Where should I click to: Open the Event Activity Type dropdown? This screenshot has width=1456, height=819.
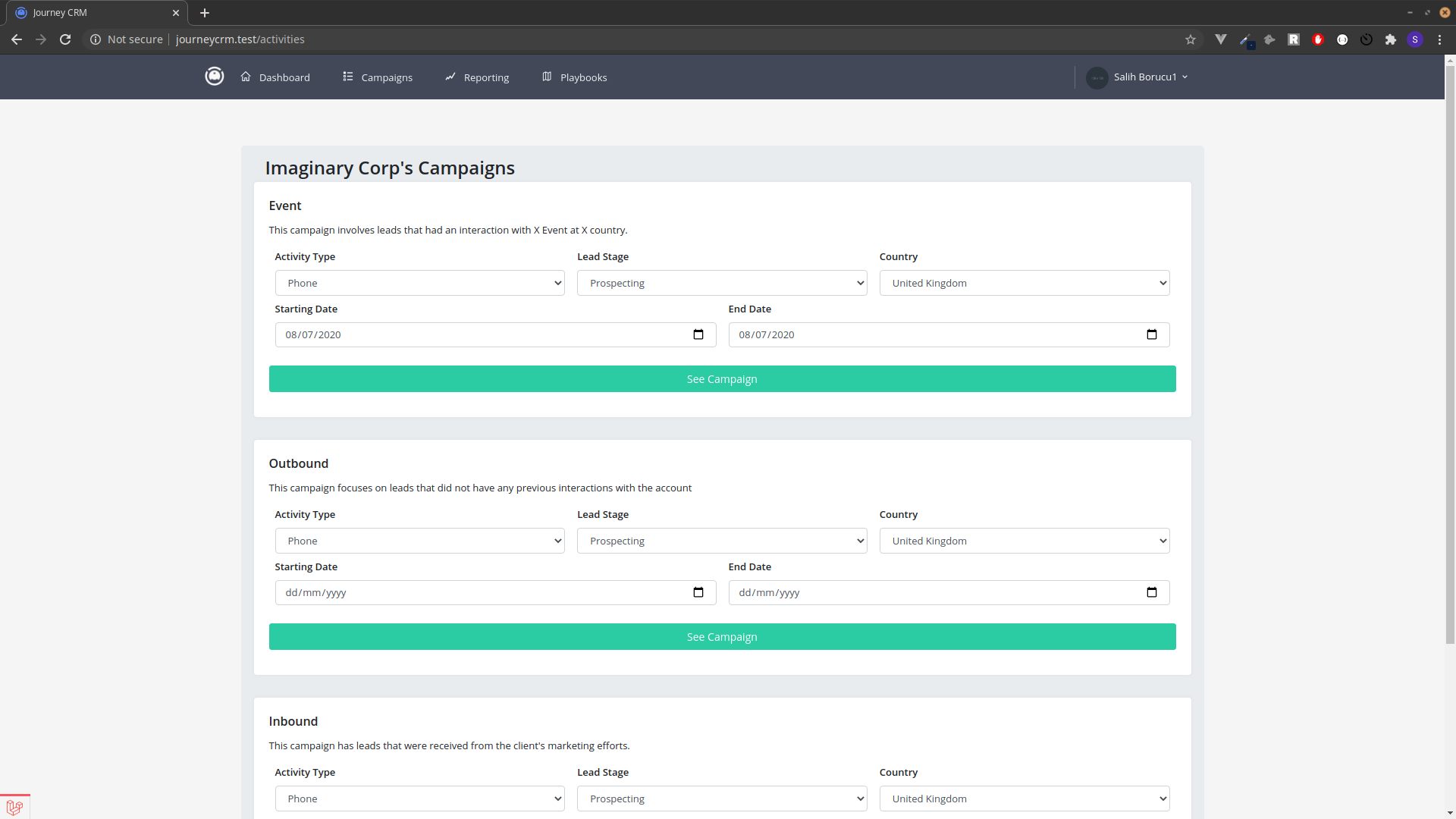[420, 283]
